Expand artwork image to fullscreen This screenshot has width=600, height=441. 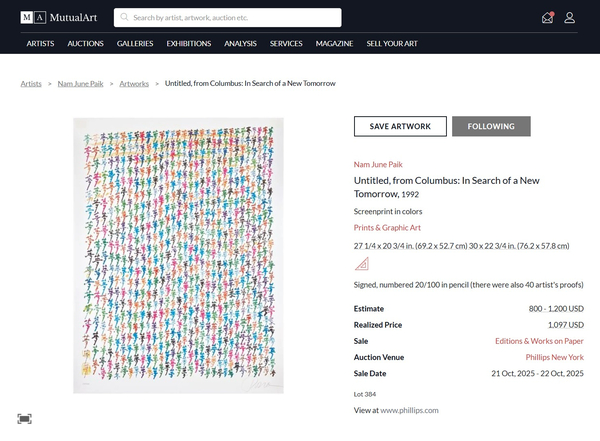[x=24, y=418]
